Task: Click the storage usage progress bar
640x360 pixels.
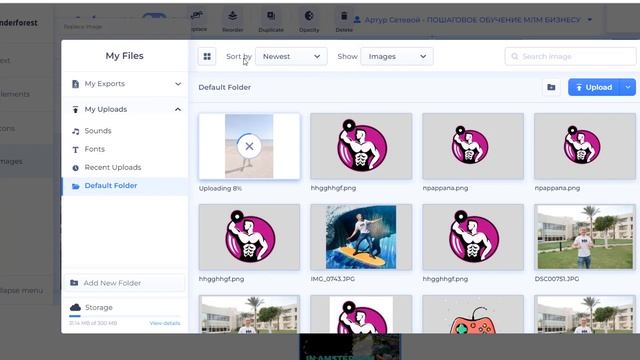Action: tap(124, 316)
